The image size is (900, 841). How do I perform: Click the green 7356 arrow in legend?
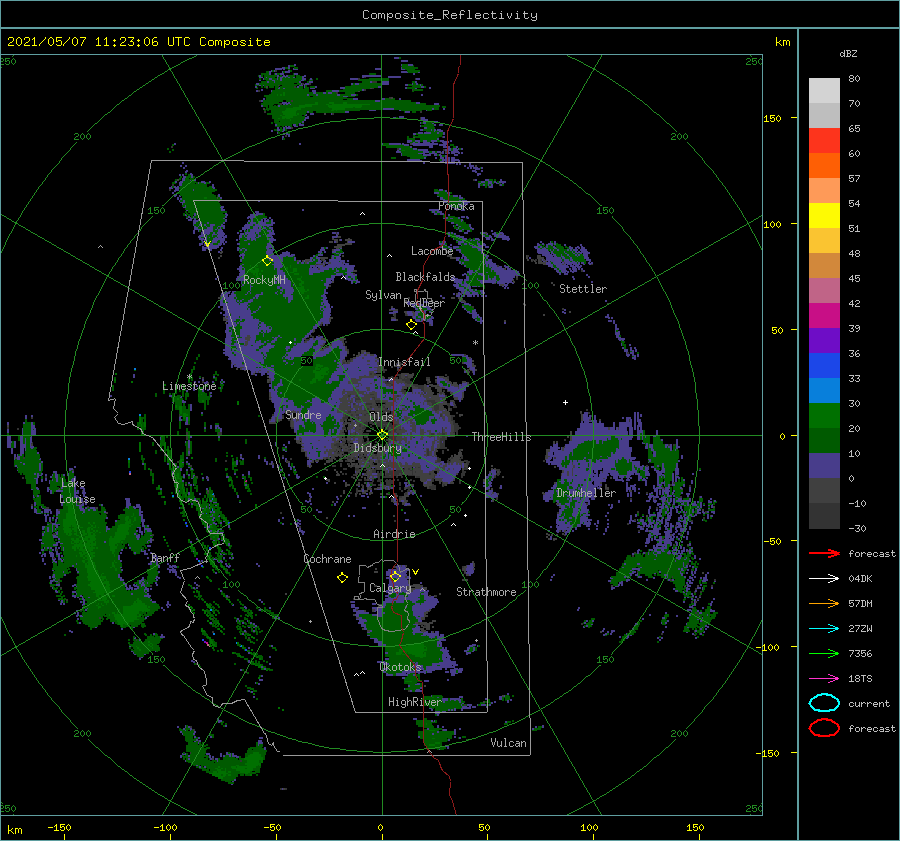tap(824, 653)
